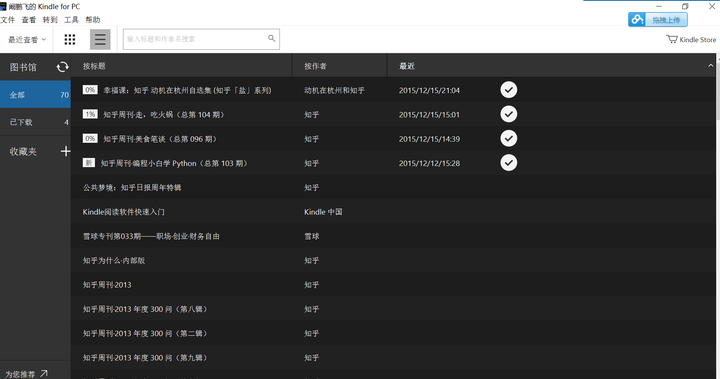Open book 知乎周刊·编程小白学 Python
Viewport: 720px width, 379px height.
pyautogui.click(x=174, y=163)
